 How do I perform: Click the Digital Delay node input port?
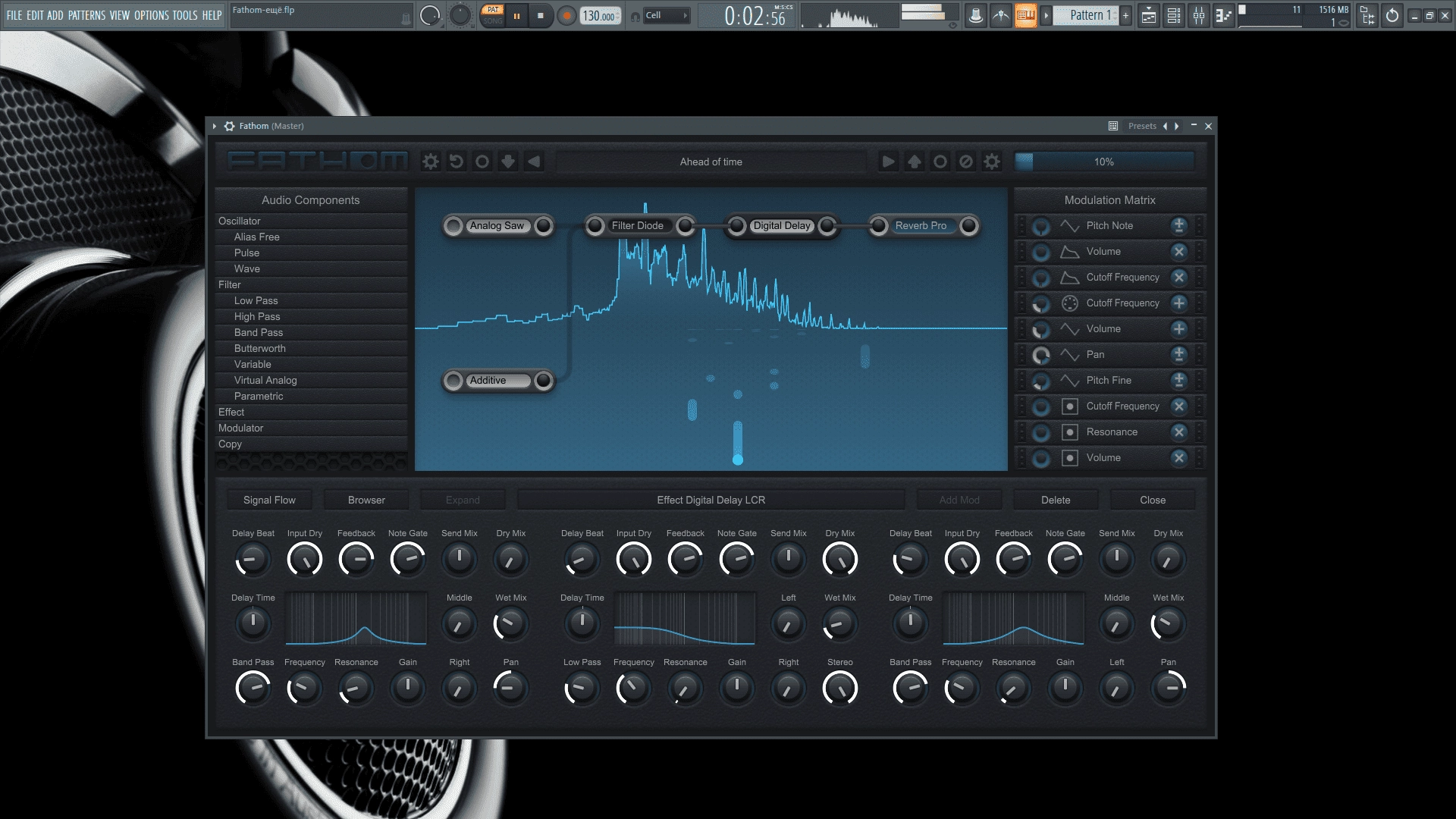pos(736,225)
